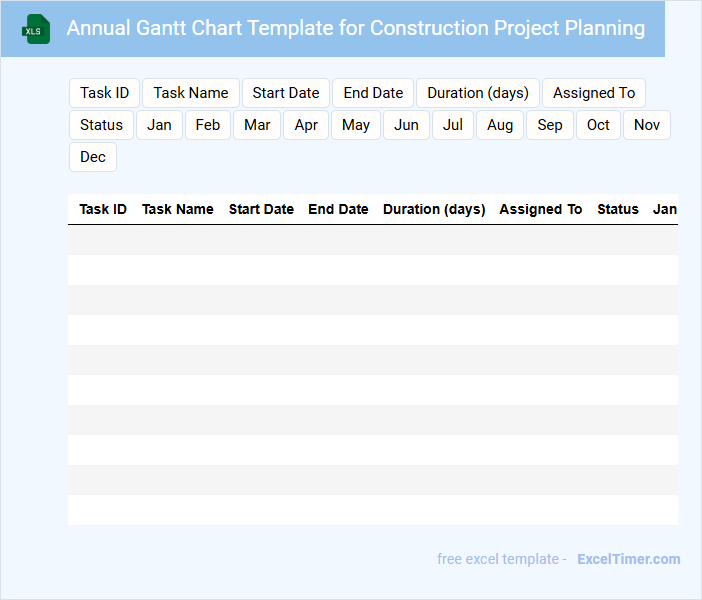
Task: Click the Nov month tag
Action: click(x=647, y=125)
